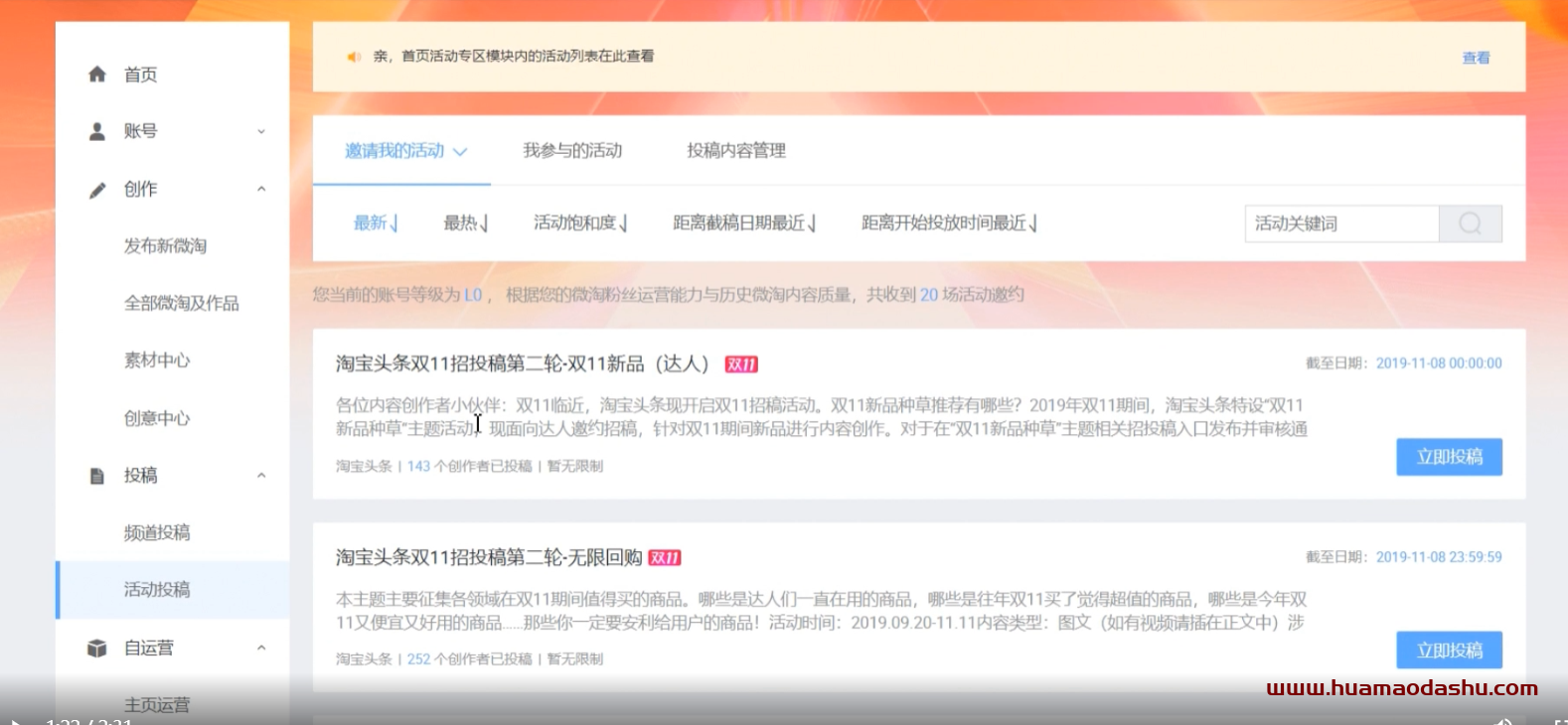
Task: Collapse the 创作 sidebar section chevron
Action: pos(261,189)
